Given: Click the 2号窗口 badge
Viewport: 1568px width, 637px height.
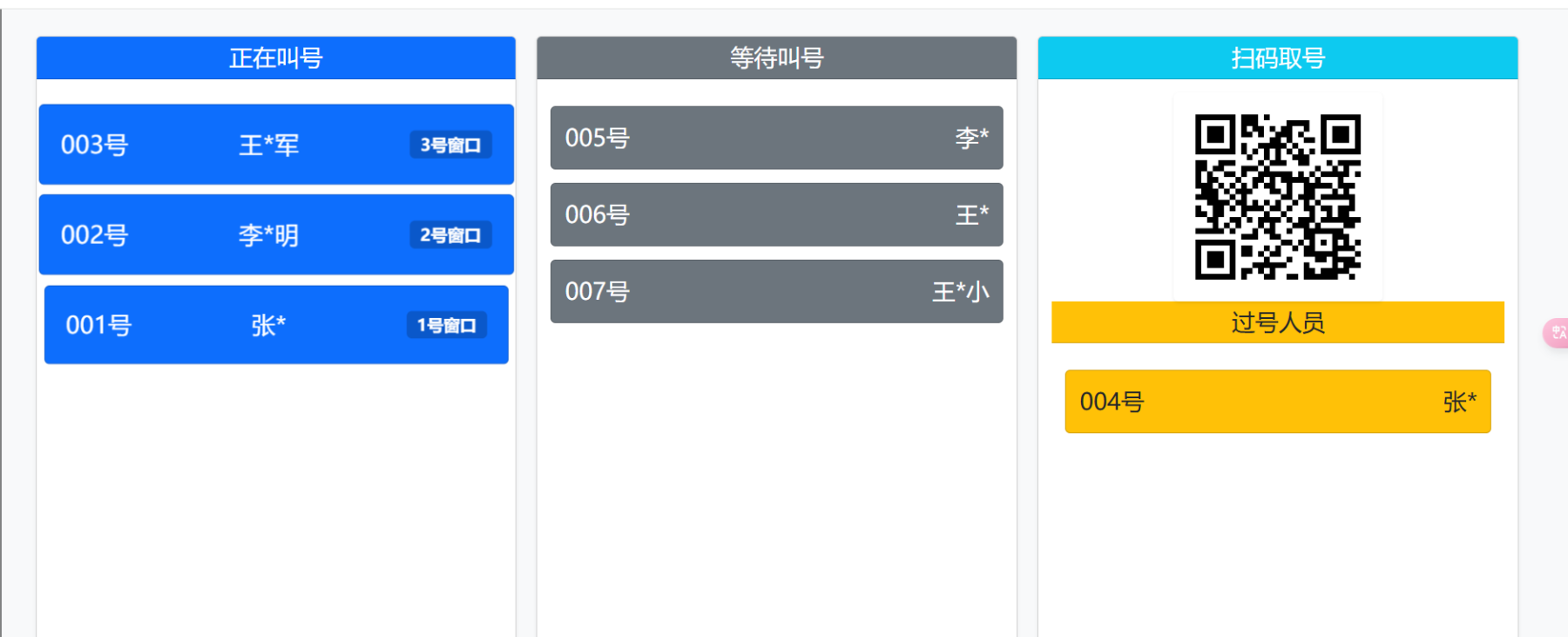Looking at the screenshot, I should (x=450, y=235).
